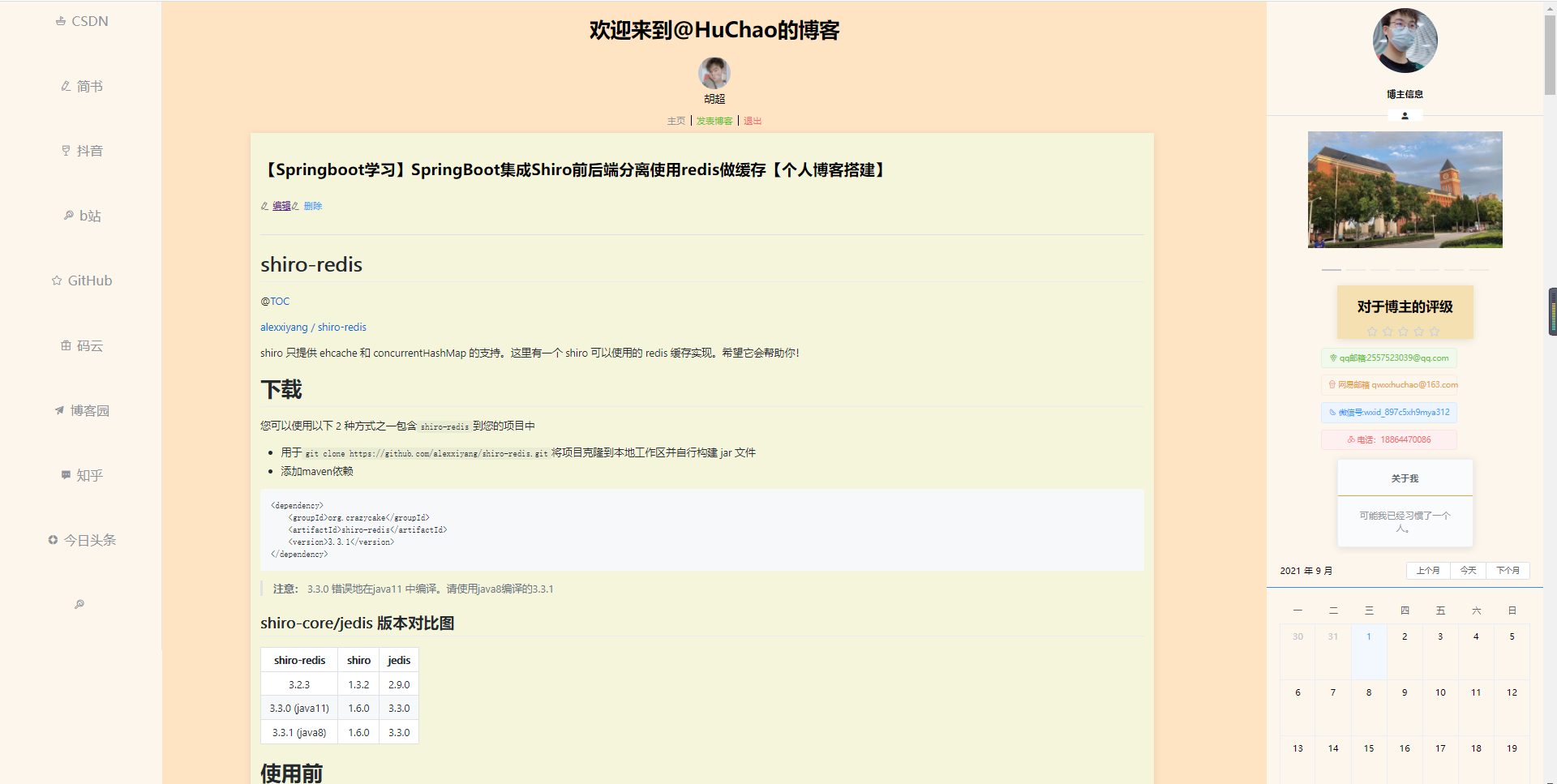Screen dimensions: 1557x784
Task: Open 发表博客 to write a new post
Action: click(714, 120)
